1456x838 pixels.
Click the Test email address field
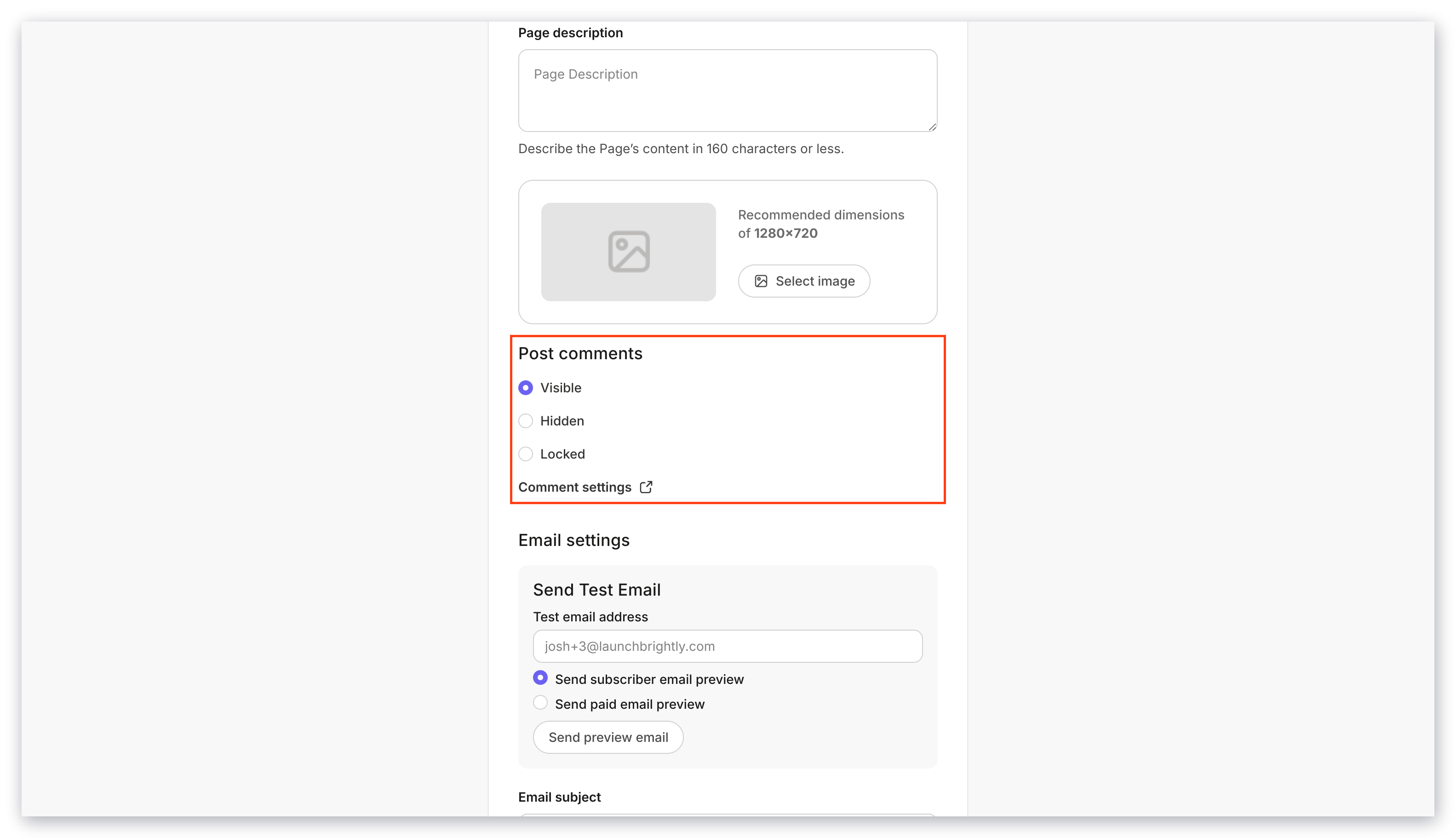(x=728, y=646)
